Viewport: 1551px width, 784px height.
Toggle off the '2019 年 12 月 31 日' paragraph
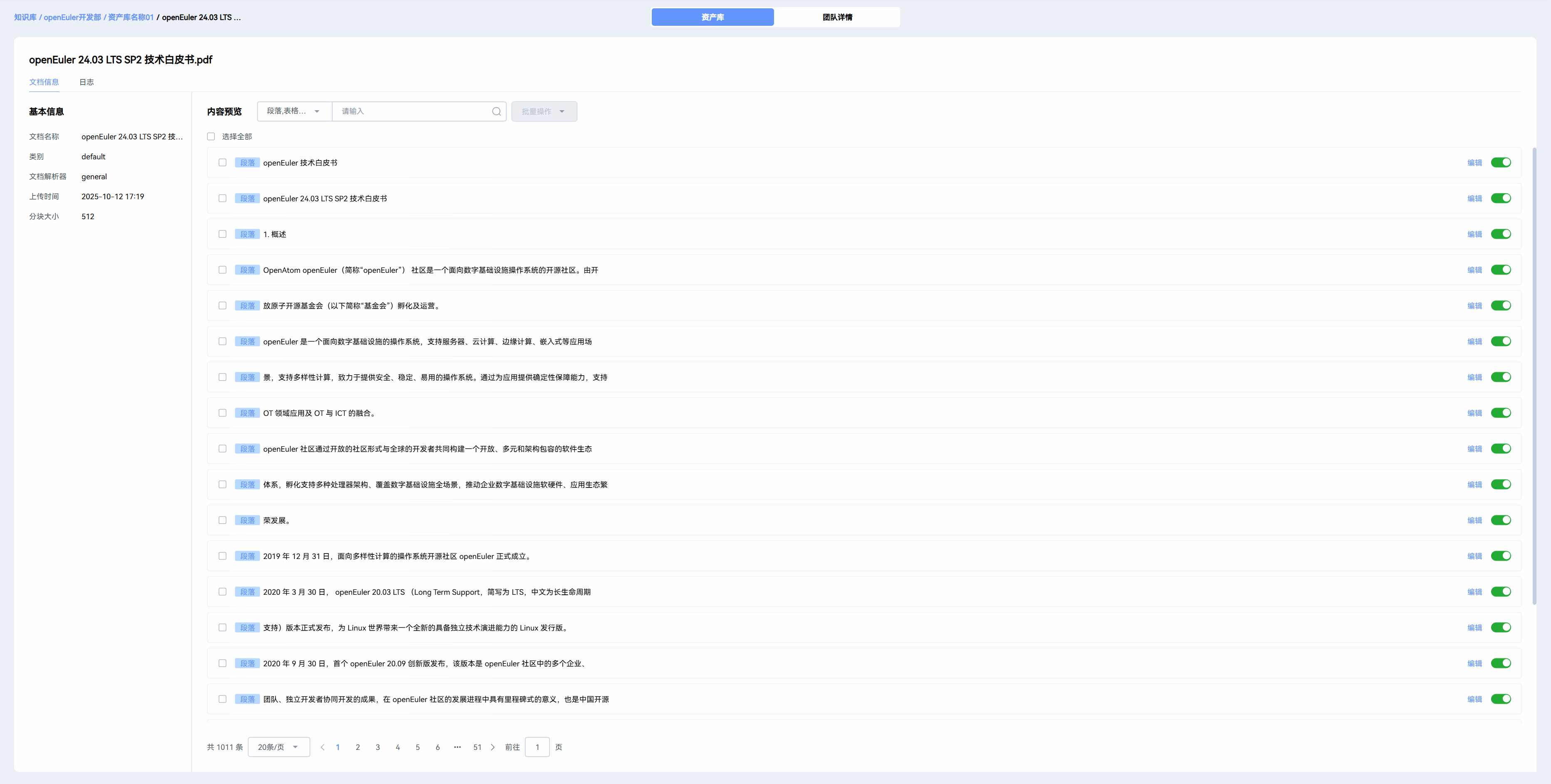coord(1501,556)
